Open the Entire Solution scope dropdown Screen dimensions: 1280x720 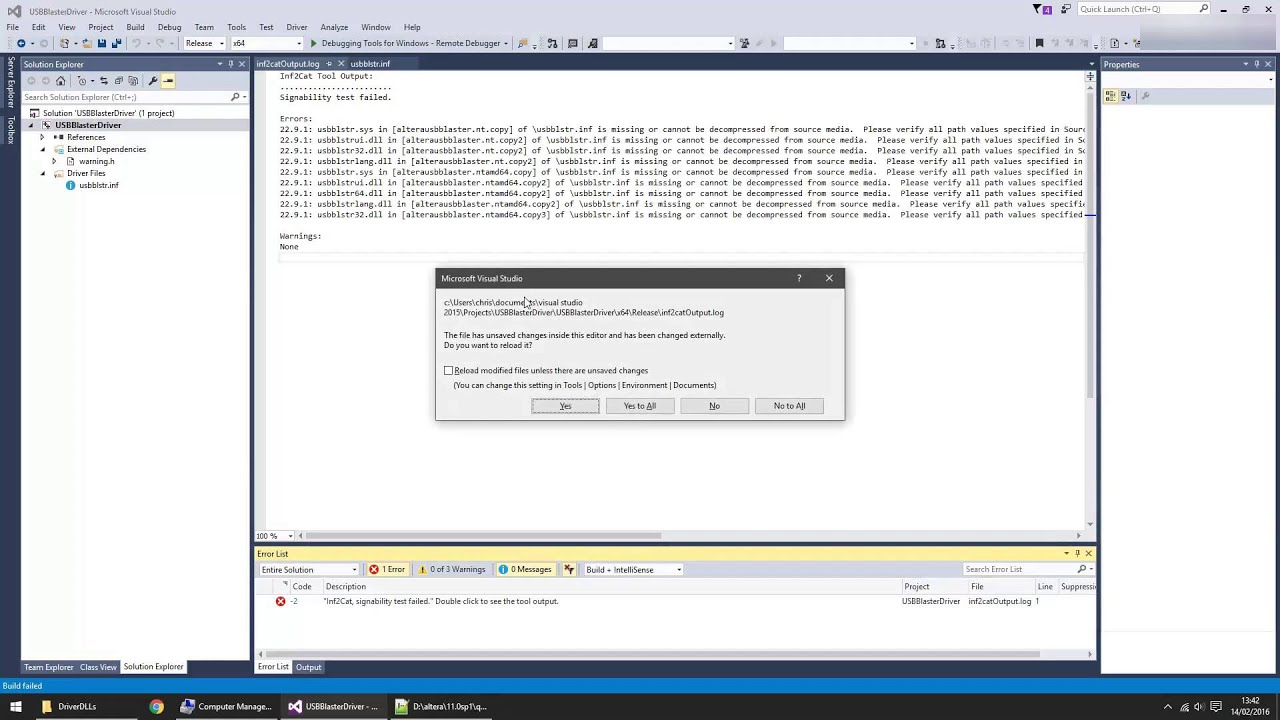pyautogui.click(x=308, y=570)
